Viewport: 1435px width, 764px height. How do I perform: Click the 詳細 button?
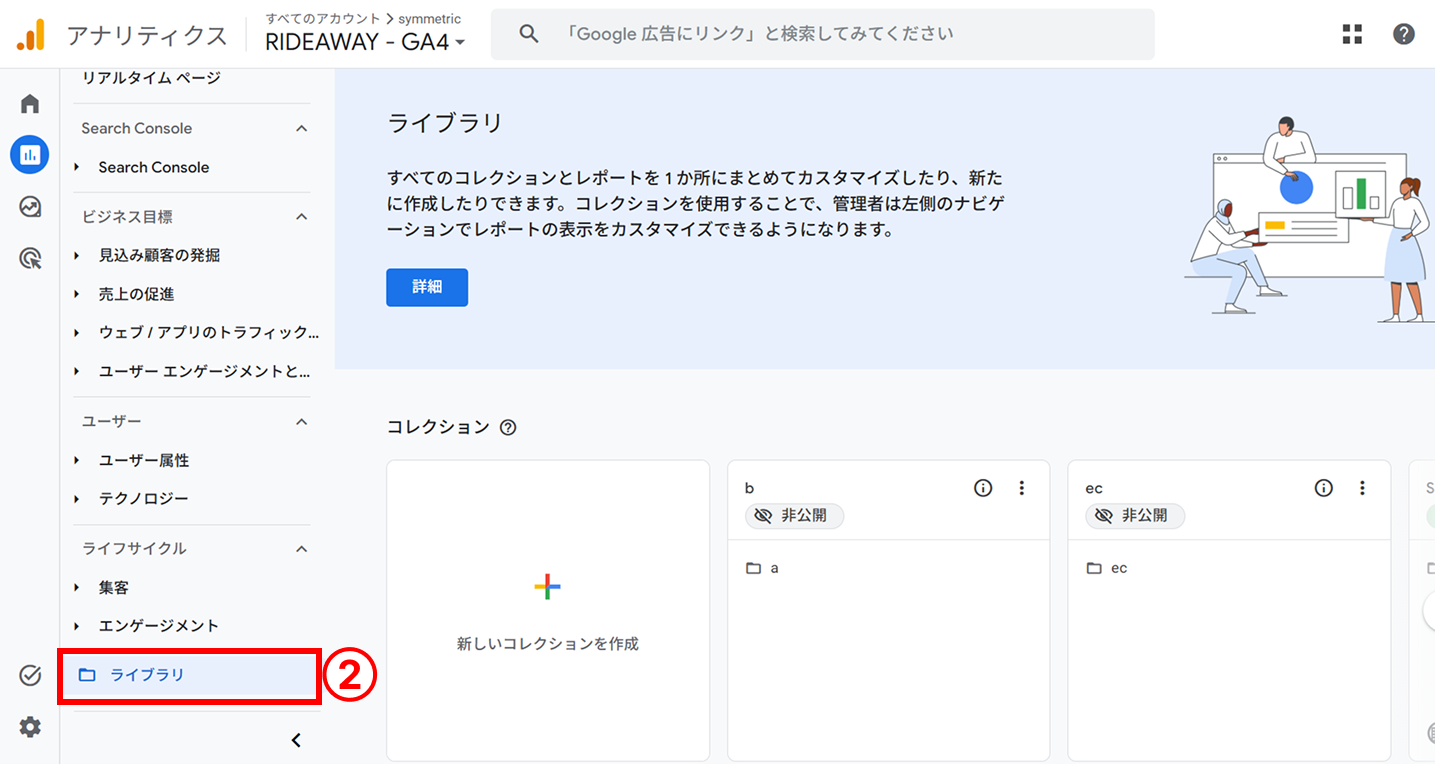(x=427, y=287)
